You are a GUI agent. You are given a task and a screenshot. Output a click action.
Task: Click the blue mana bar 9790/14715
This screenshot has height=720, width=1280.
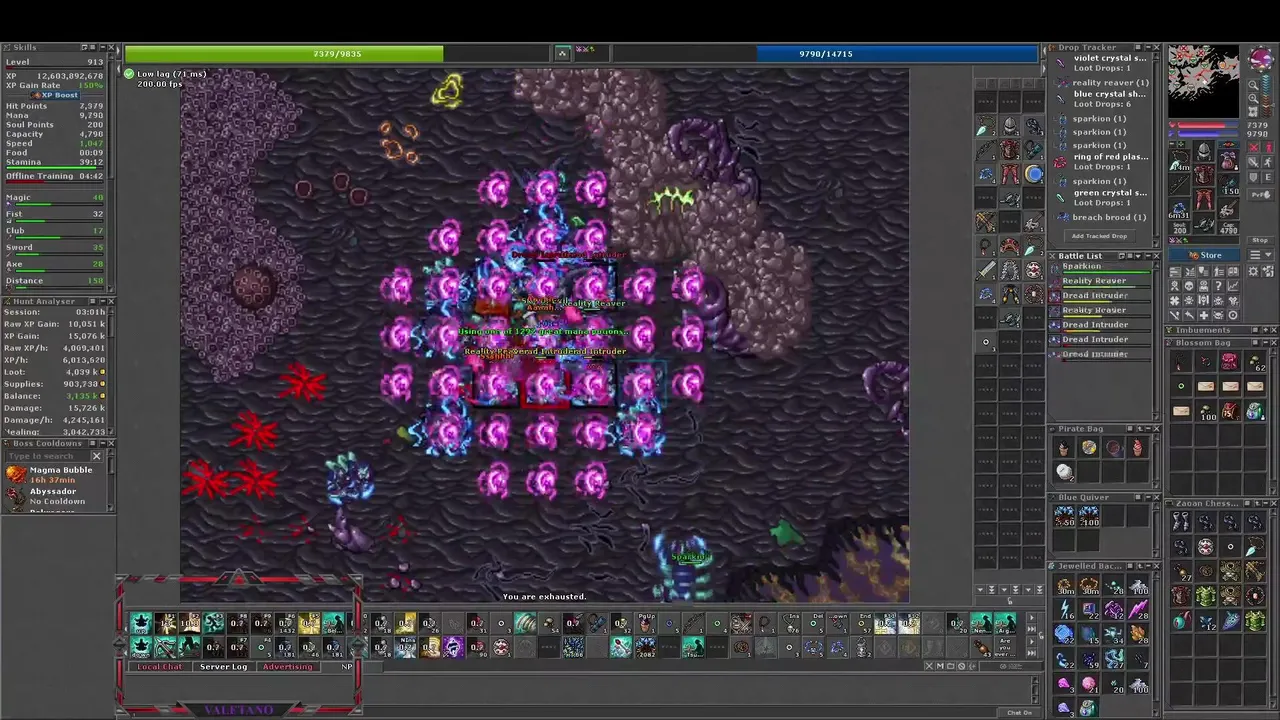[826, 54]
